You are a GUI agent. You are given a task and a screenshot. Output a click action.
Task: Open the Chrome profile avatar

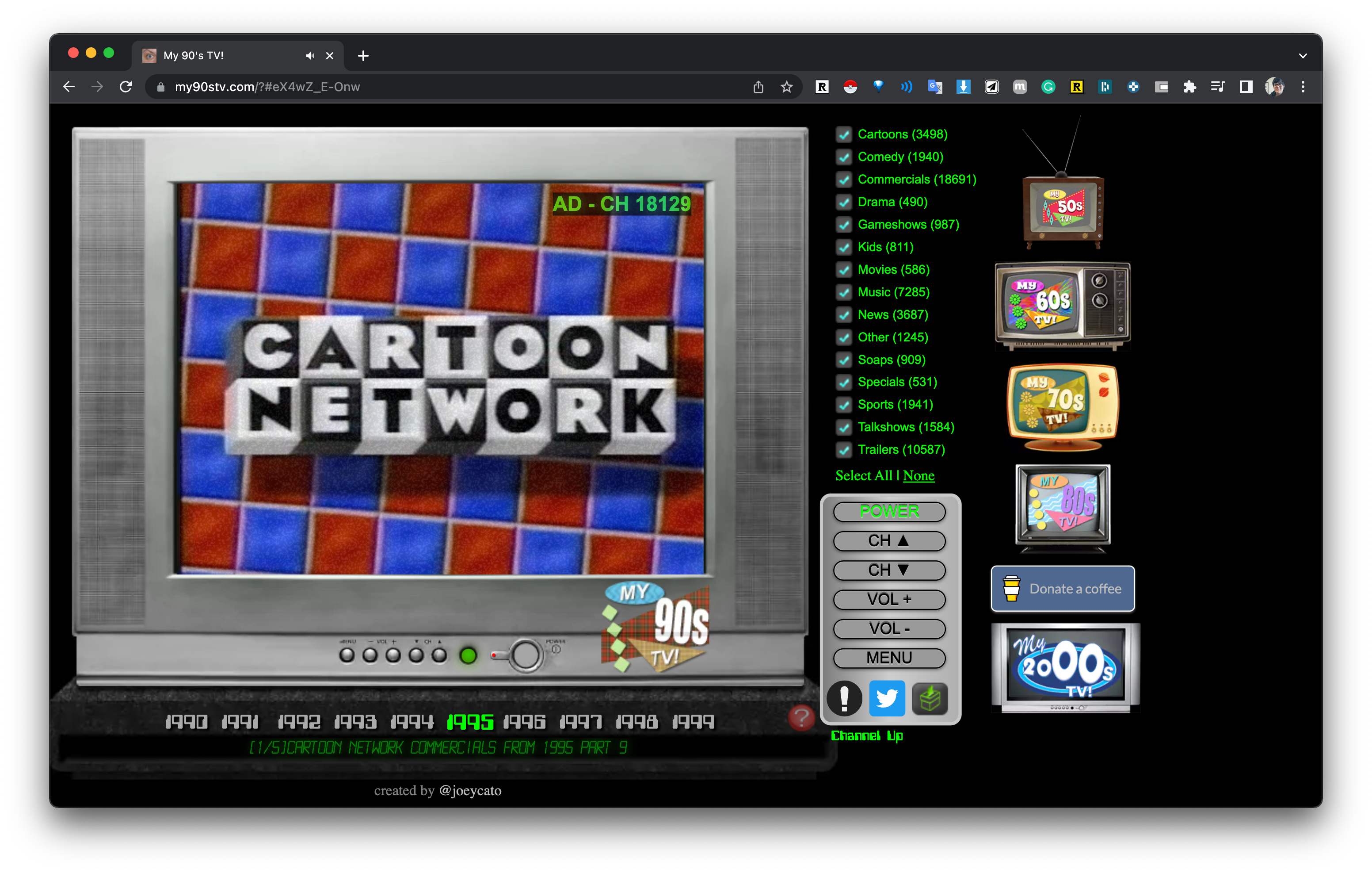click(x=1274, y=87)
